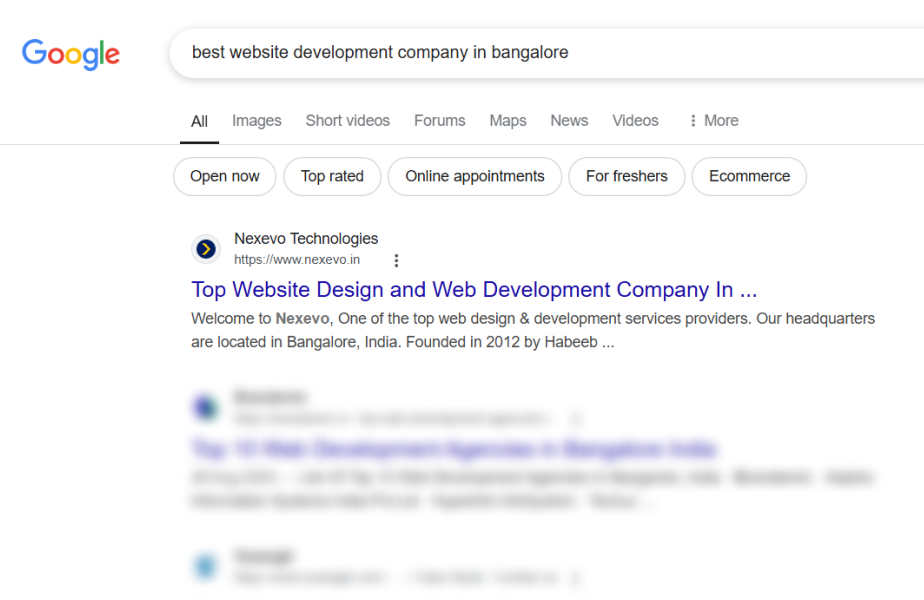Click into the search query text box
Viewport: 924px width, 600px height.
(540, 52)
